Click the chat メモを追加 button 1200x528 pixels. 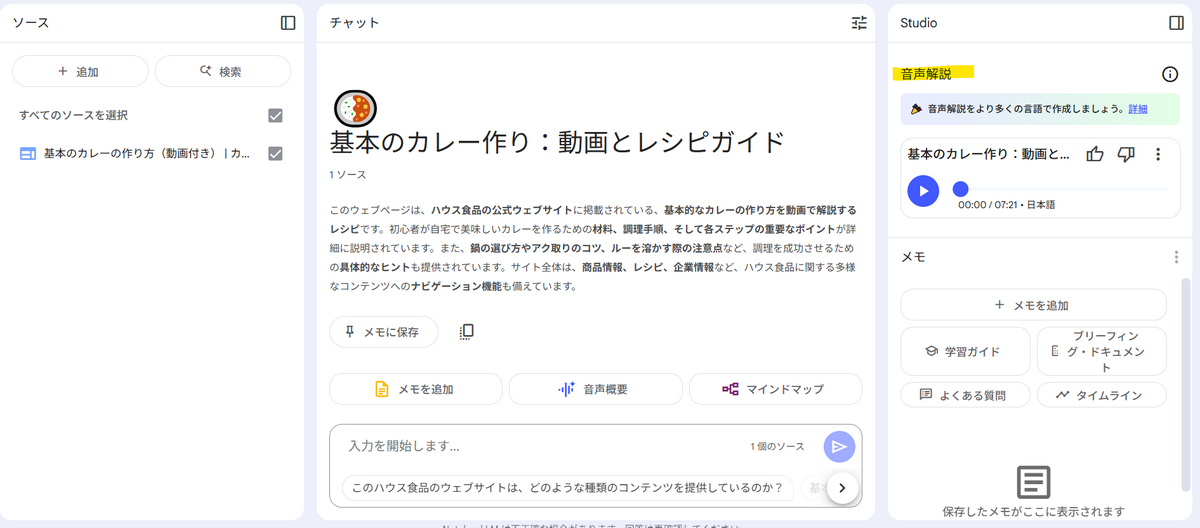pos(416,389)
